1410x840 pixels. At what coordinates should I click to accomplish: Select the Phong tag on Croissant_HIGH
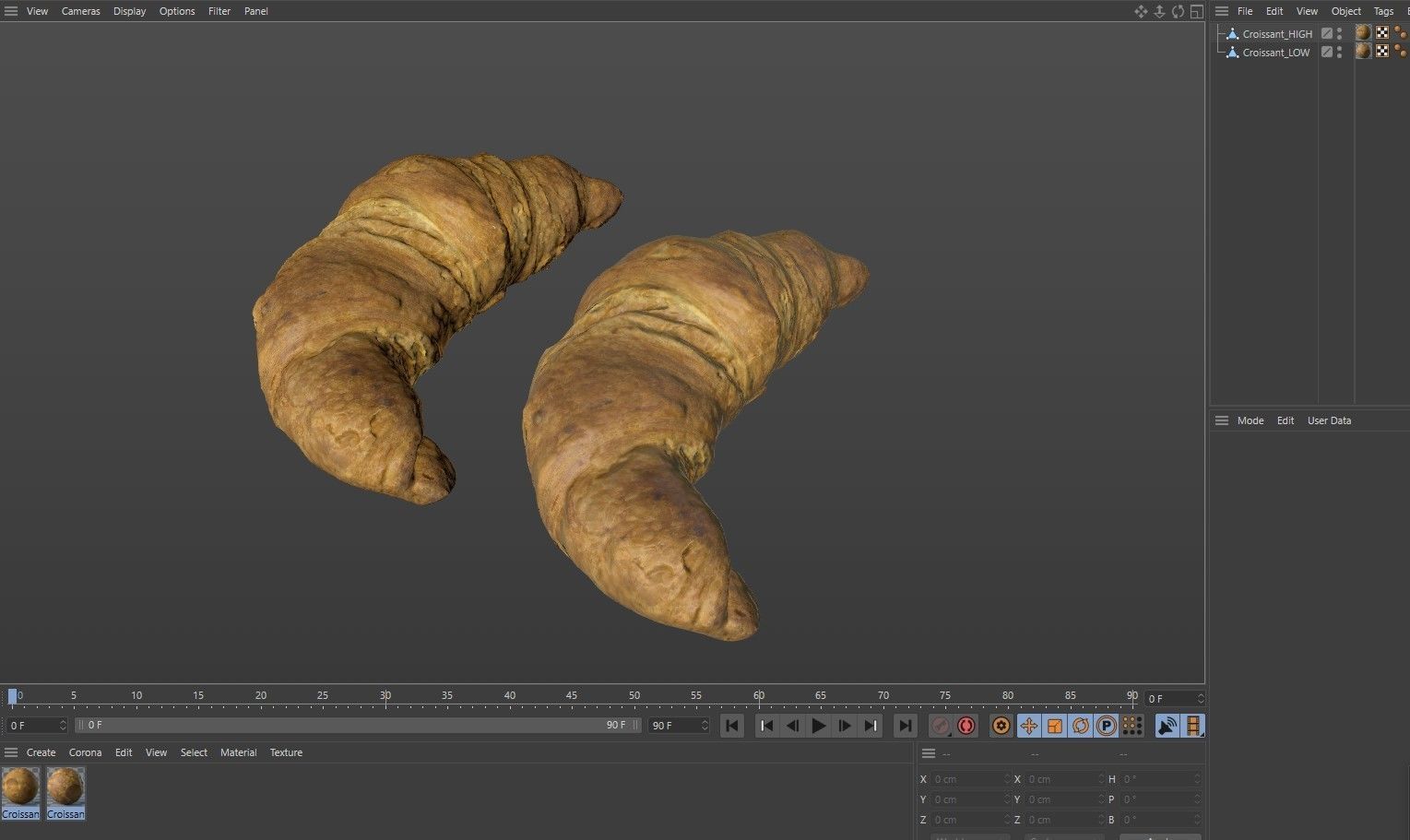click(x=1401, y=32)
